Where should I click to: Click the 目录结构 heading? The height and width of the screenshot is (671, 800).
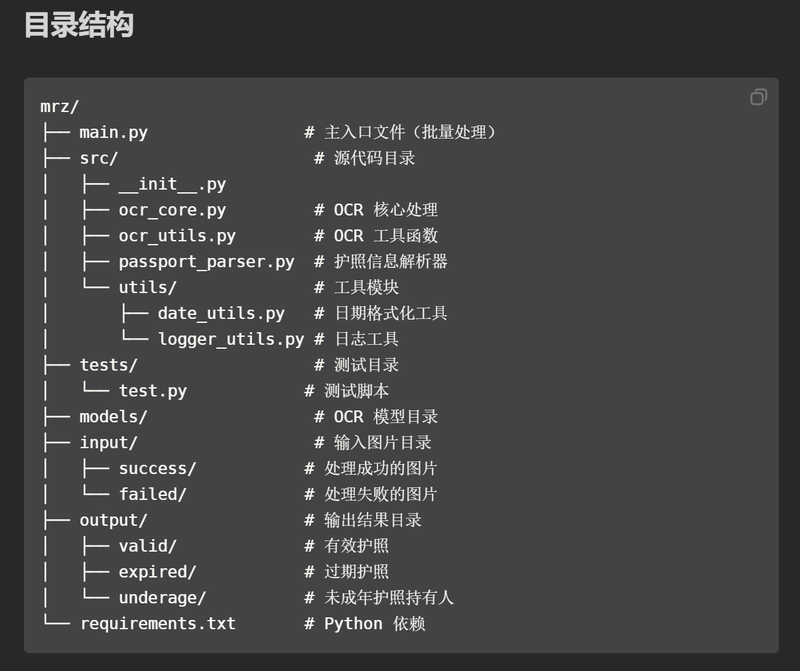click(78, 25)
